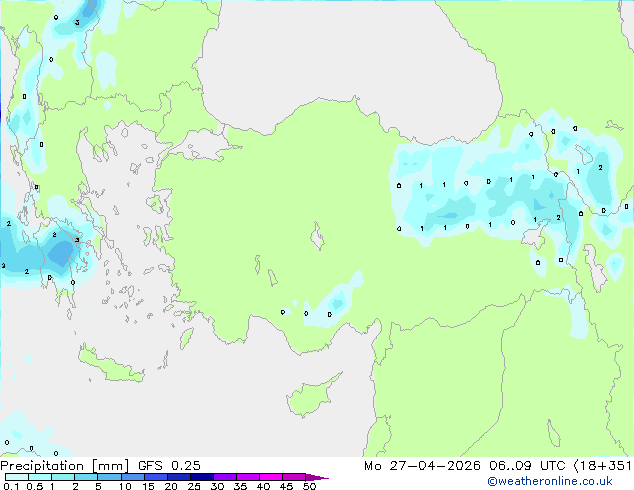Select the 'GFS 0.25' model label
This screenshot has width=634, height=490.
[162, 466]
